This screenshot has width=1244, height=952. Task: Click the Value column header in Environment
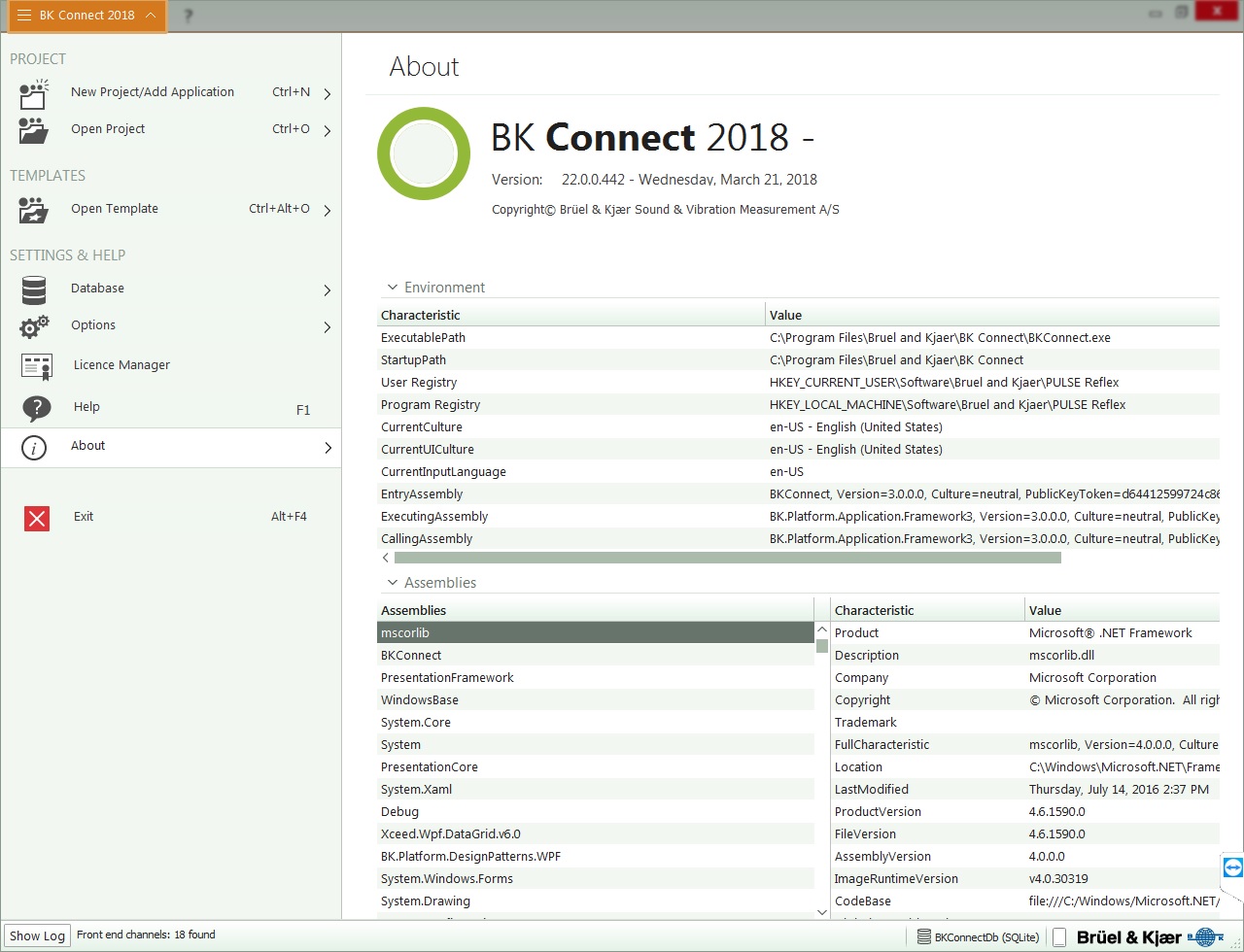[992, 315]
